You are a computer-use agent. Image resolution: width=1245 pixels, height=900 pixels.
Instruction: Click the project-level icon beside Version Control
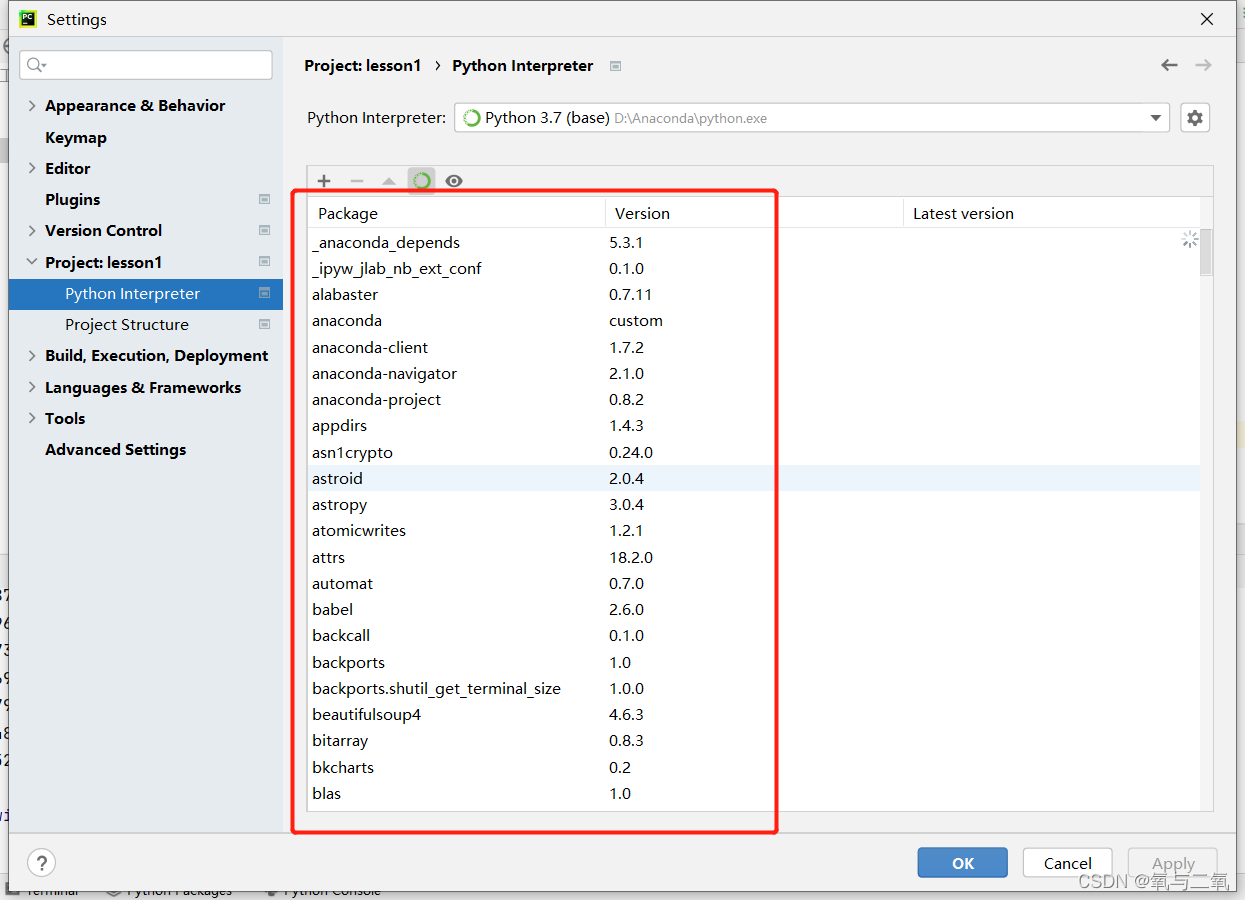[264, 231]
